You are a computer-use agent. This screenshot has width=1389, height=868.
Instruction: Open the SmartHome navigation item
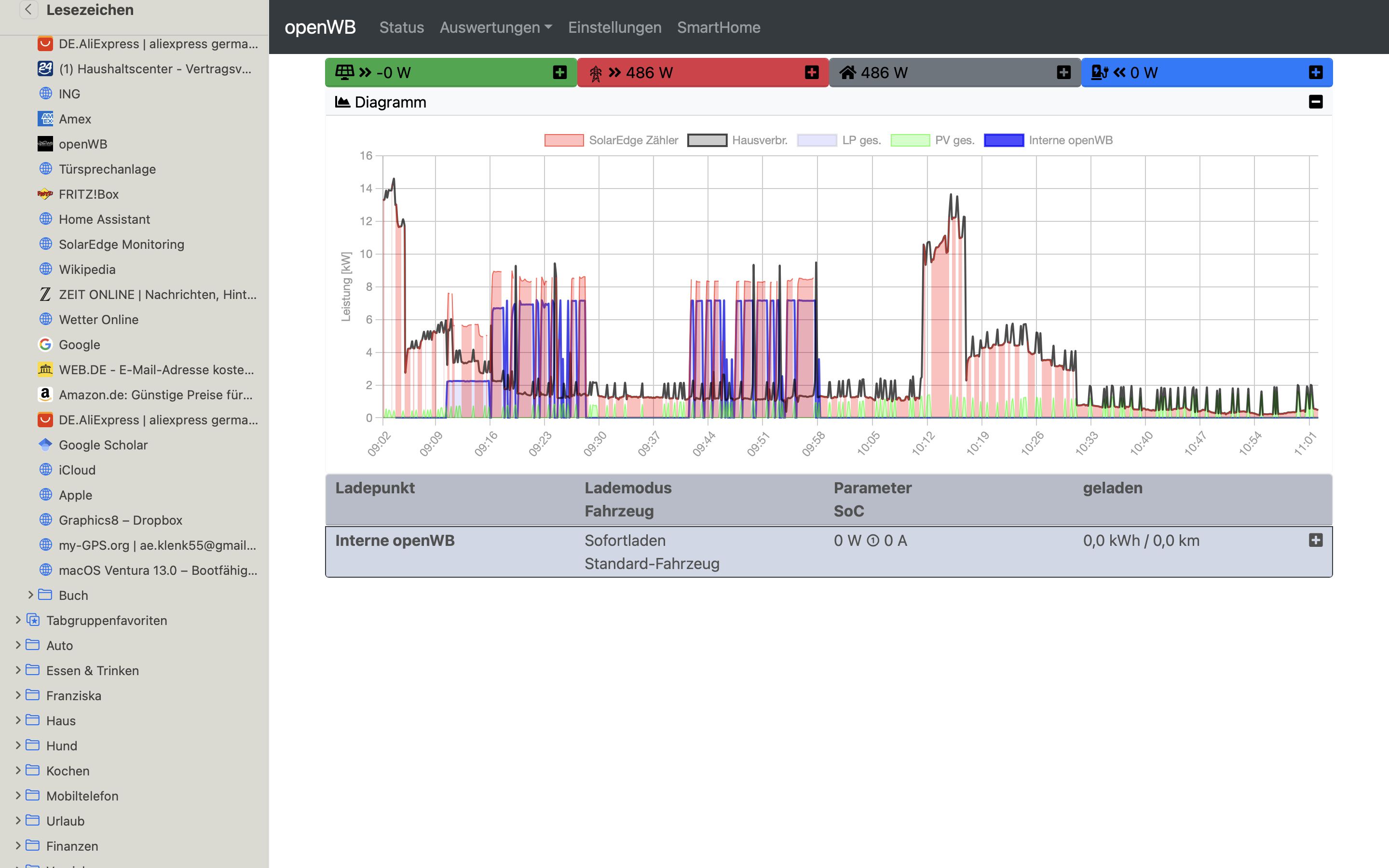click(x=718, y=27)
